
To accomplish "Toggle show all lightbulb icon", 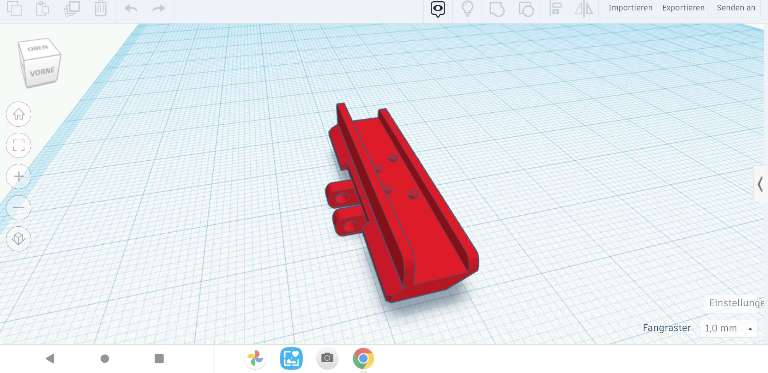I will [468, 8].
